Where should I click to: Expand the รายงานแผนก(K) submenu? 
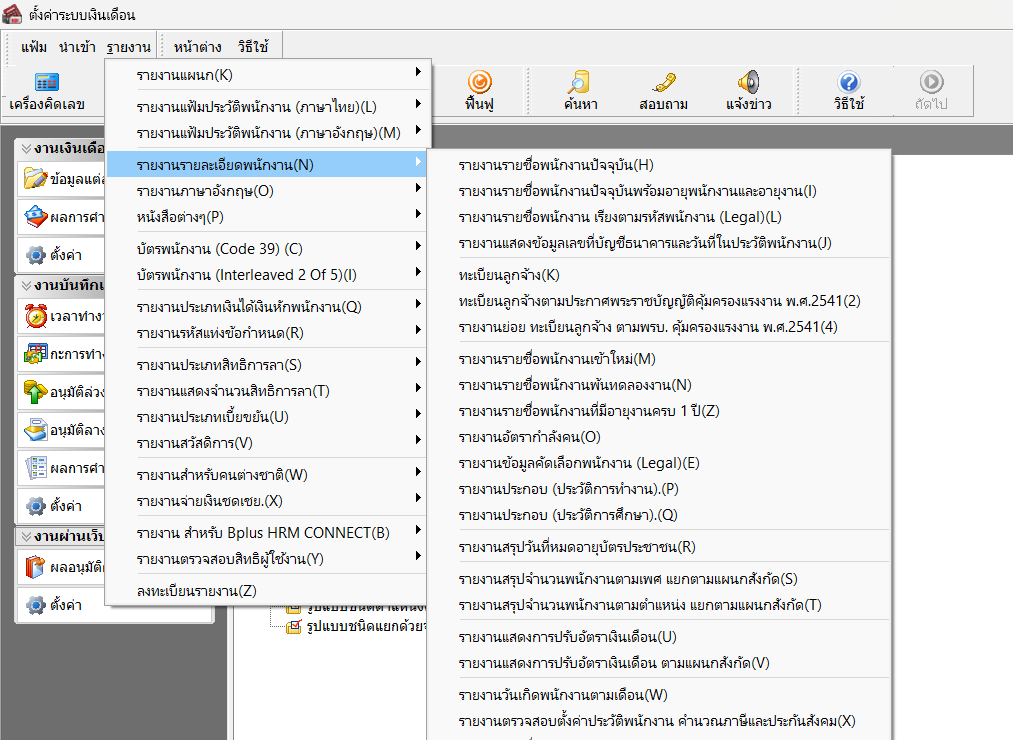click(268, 74)
